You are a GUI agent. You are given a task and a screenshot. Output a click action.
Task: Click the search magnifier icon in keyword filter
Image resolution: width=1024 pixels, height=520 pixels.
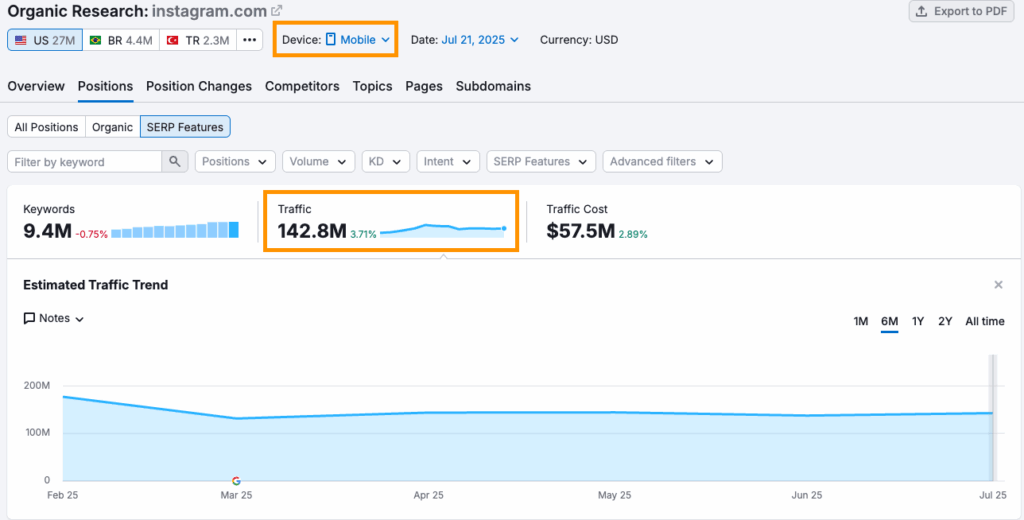[x=174, y=162]
